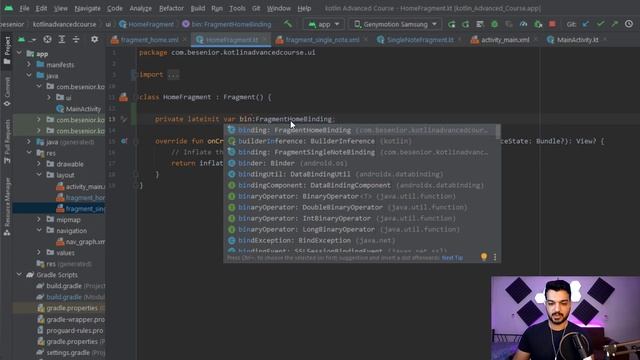Open gradle-wrapper.properties file

pos(71,319)
